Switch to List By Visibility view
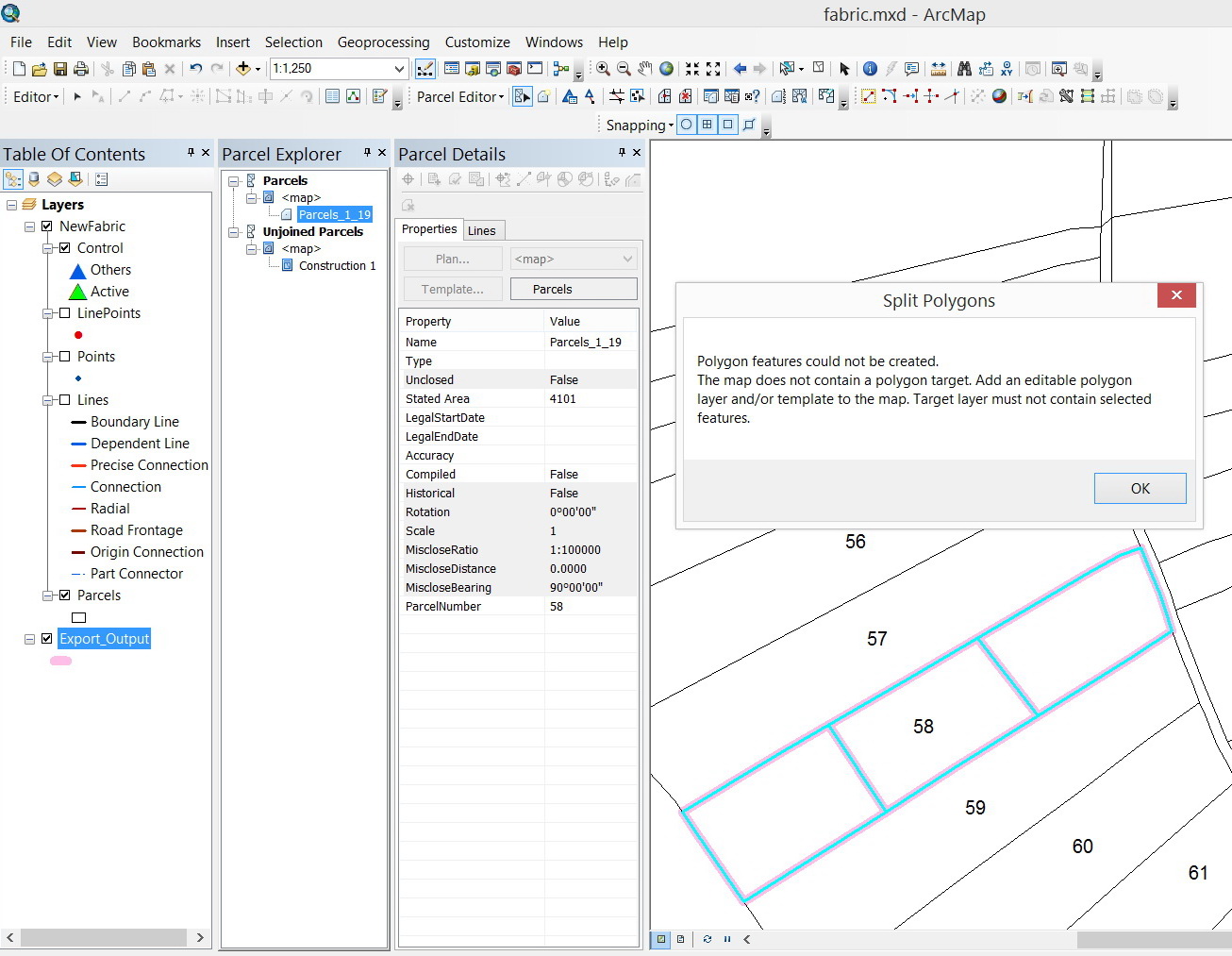The image size is (1232, 956). [55, 179]
